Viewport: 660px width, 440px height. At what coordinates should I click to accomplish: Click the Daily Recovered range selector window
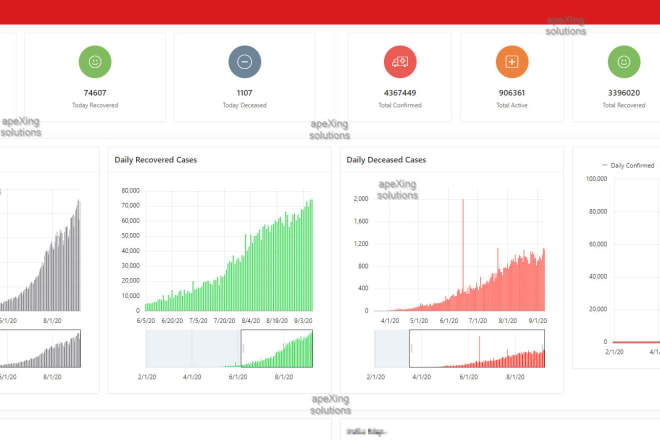277,349
